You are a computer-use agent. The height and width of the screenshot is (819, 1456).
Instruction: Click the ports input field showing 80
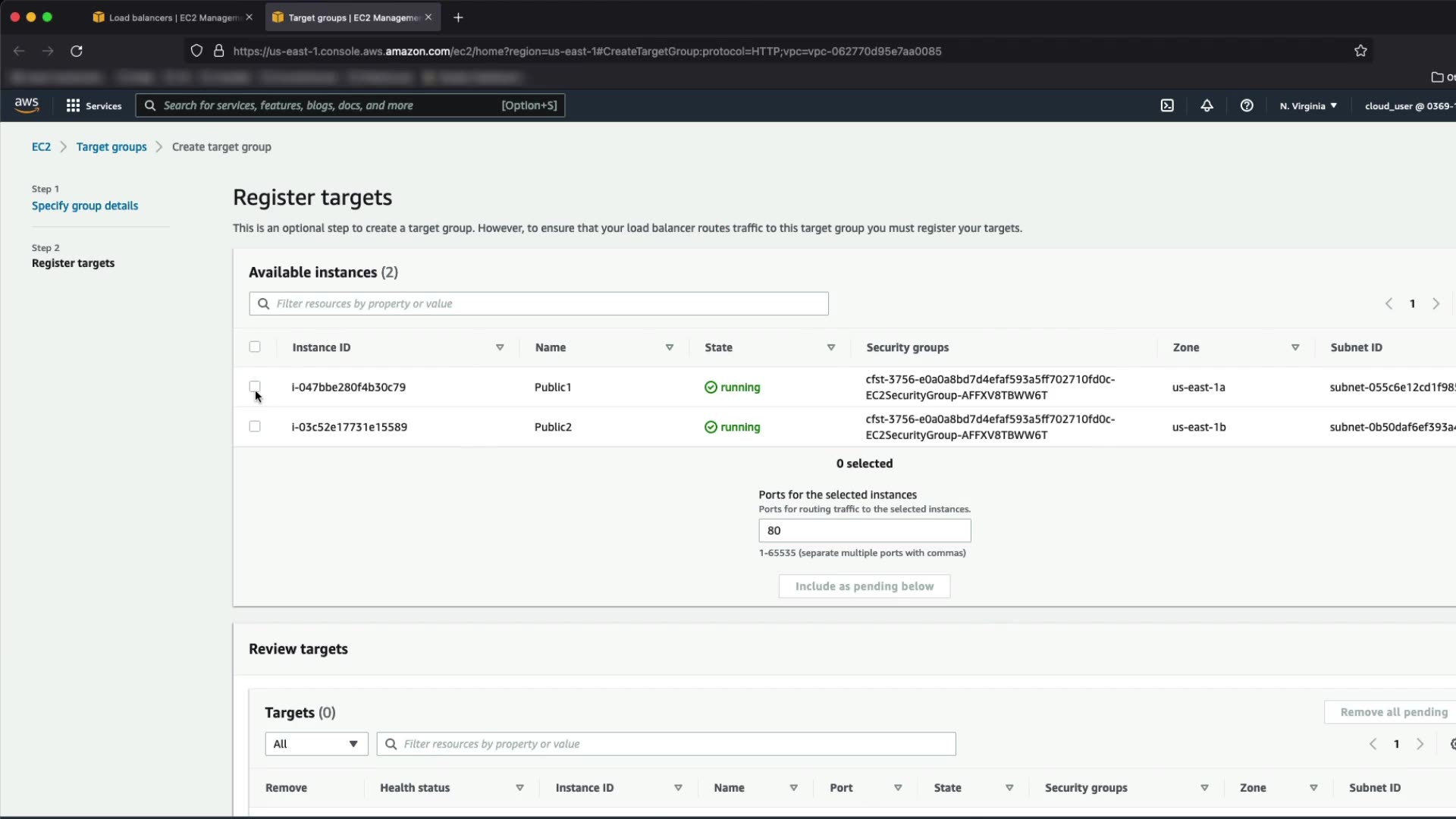(x=864, y=530)
